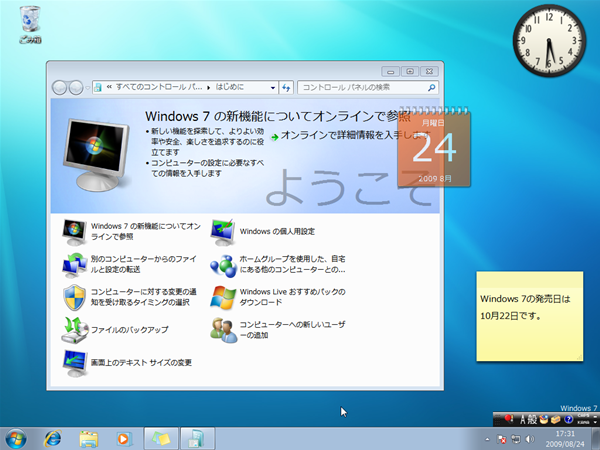The height and width of the screenshot is (450, 600).
Task: Click Windows Live おすすめパックのダウンロード label
Action: 292,297
